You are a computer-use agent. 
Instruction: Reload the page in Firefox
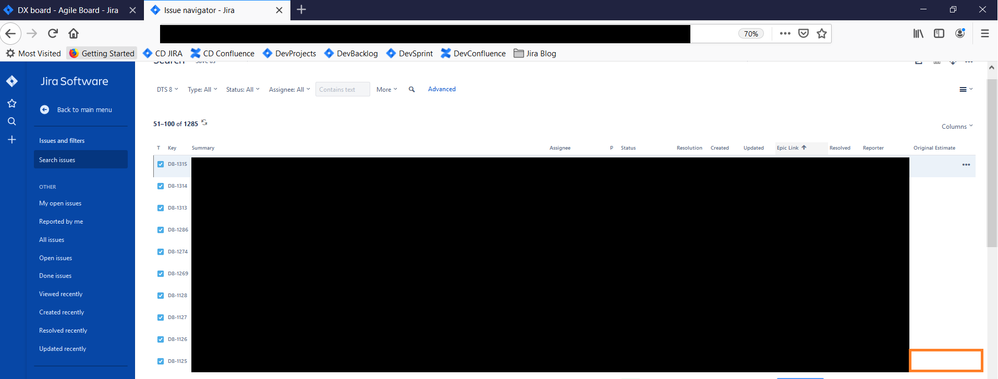click(x=53, y=34)
